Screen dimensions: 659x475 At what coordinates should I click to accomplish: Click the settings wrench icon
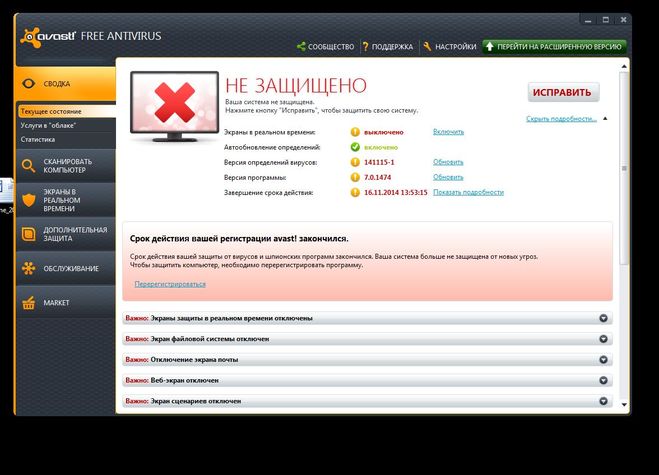point(427,47)
